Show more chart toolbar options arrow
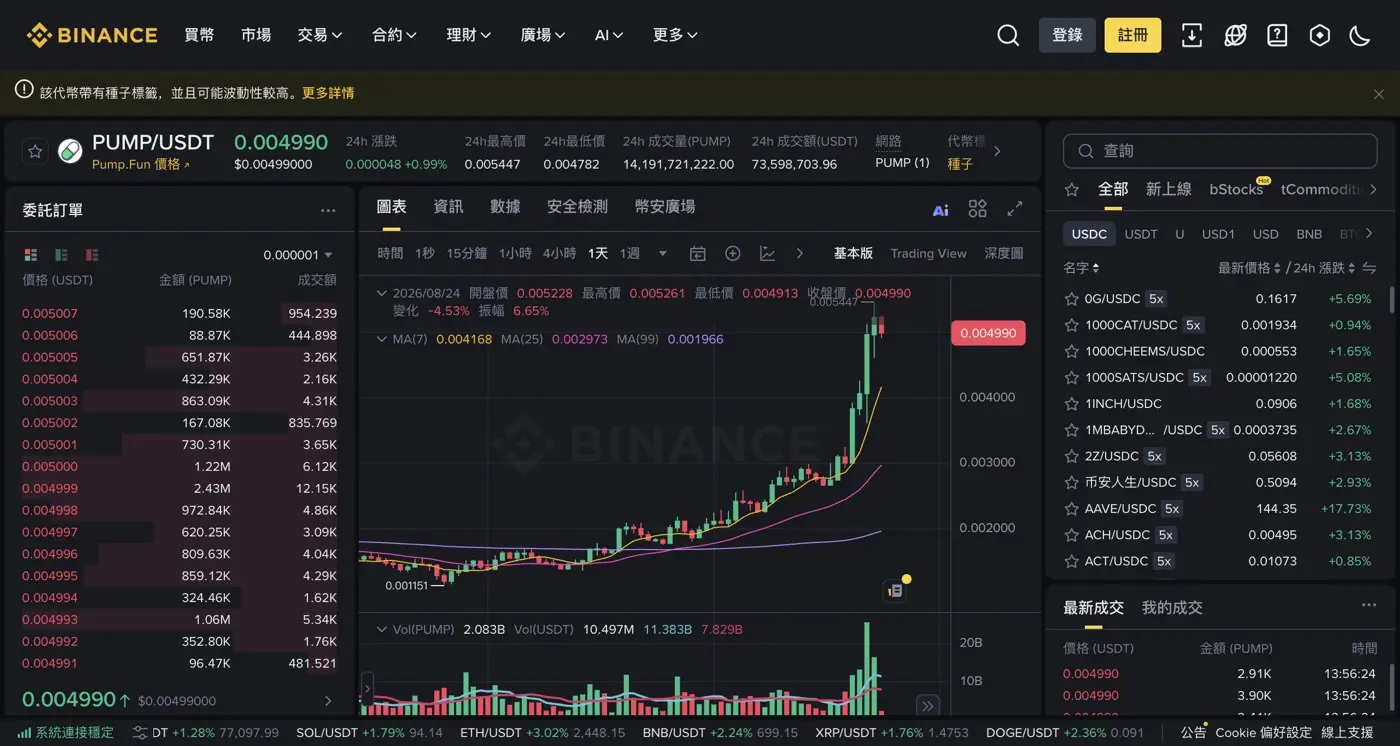 (x=800, y=254)
